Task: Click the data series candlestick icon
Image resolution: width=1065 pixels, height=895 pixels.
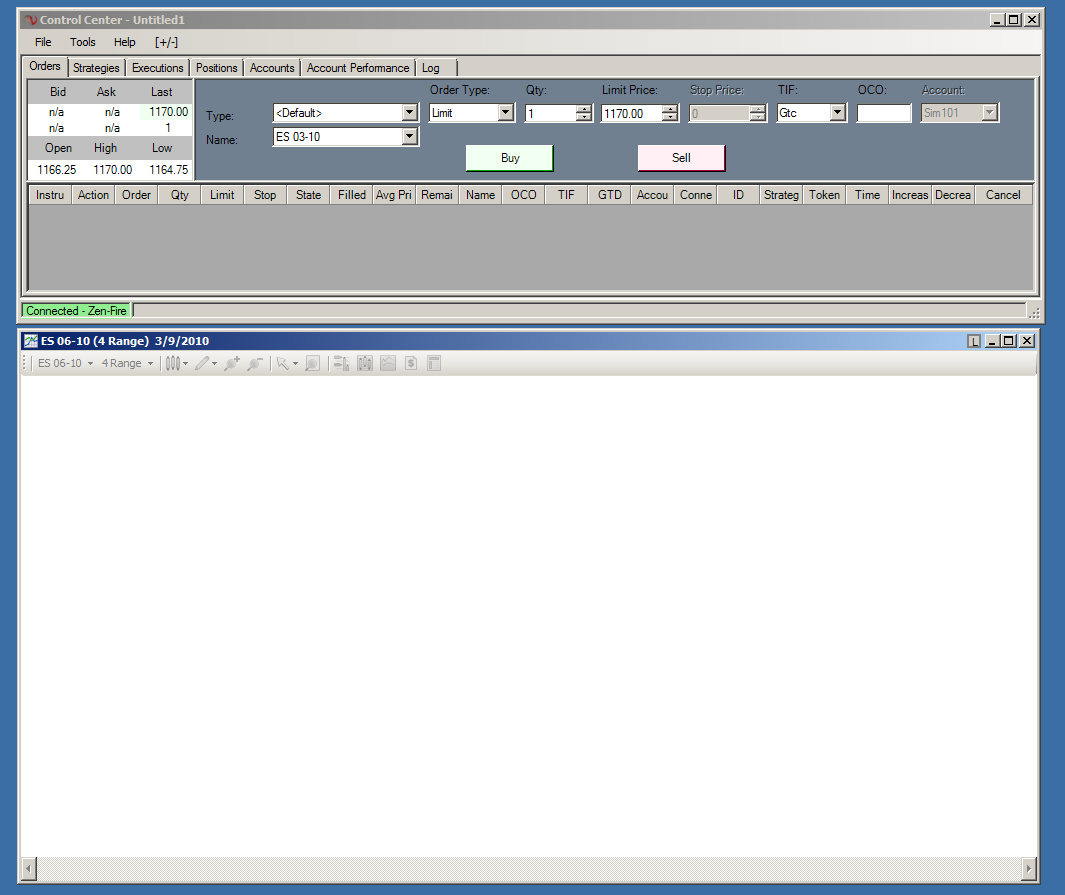Action: tap(365, 363)
